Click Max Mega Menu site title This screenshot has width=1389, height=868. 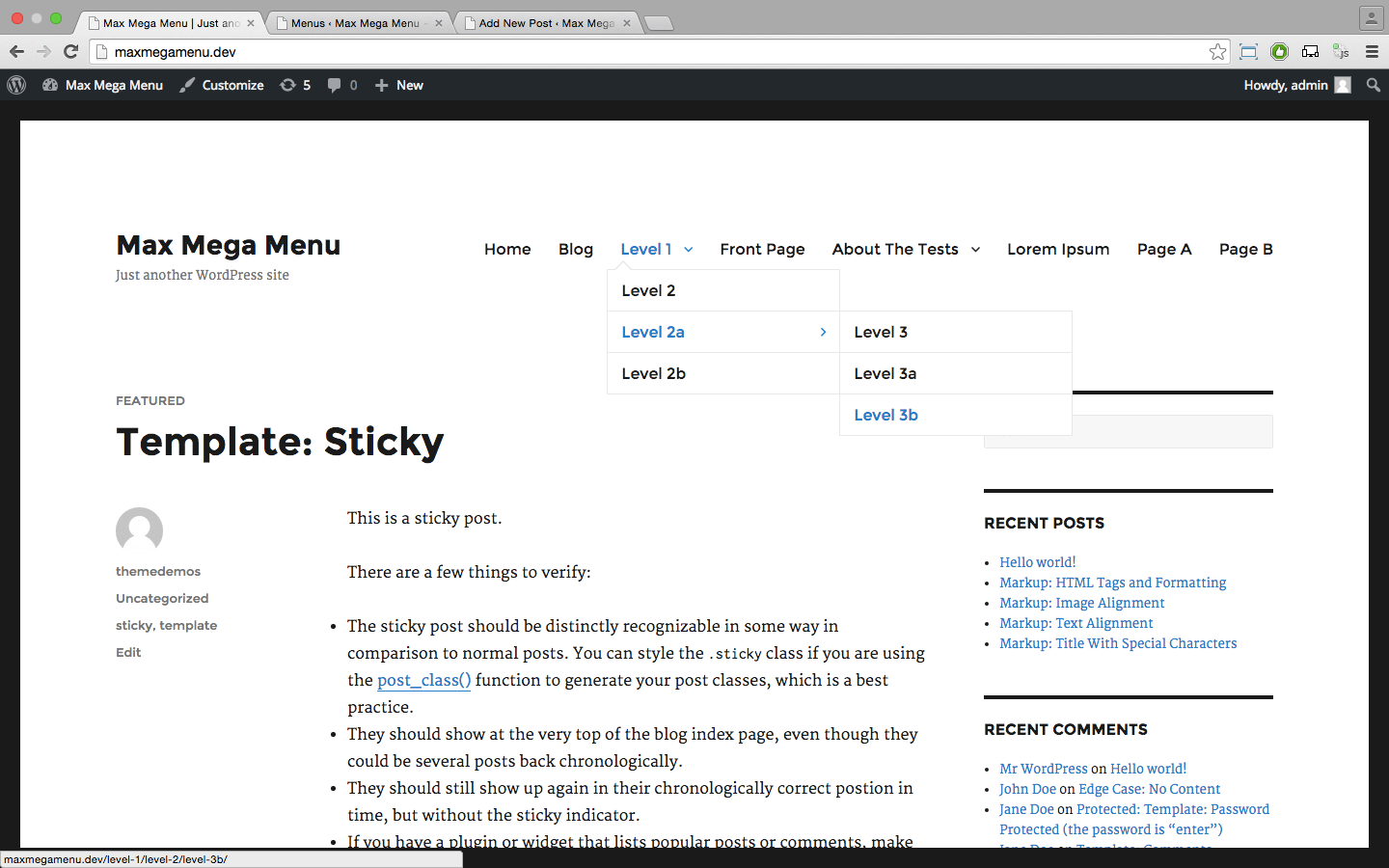[x=229, y=245]
